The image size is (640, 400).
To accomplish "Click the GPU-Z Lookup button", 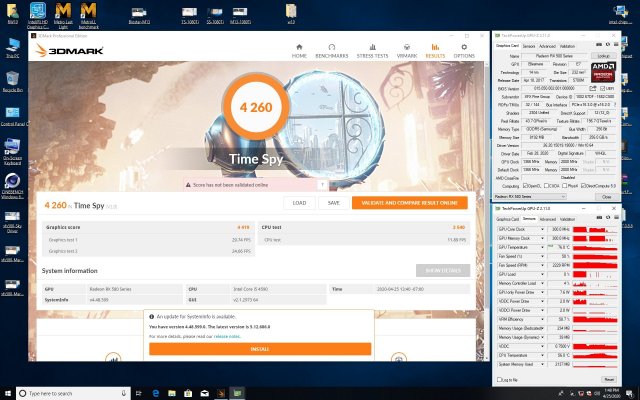I will click(x=604, y=55).
